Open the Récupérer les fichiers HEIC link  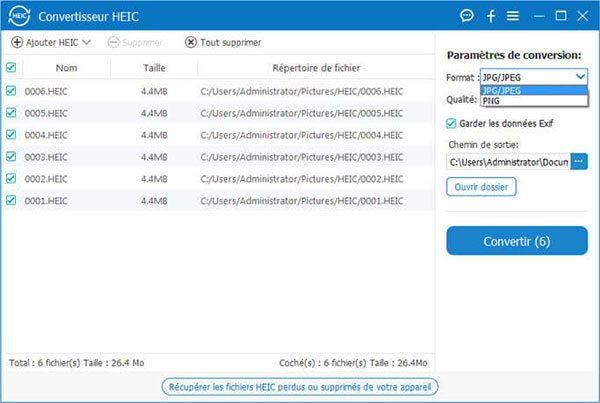coord(300,386)
